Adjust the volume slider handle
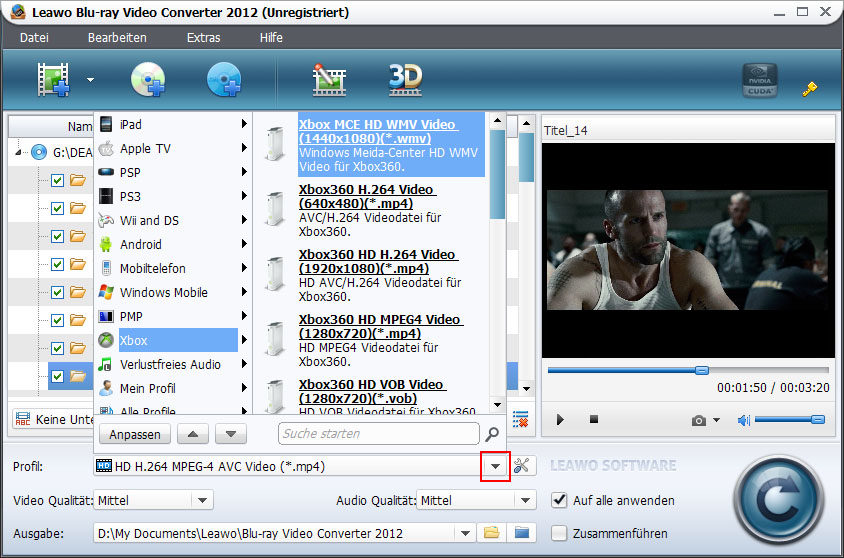This screenshot has height=558, width=844. 818,419
